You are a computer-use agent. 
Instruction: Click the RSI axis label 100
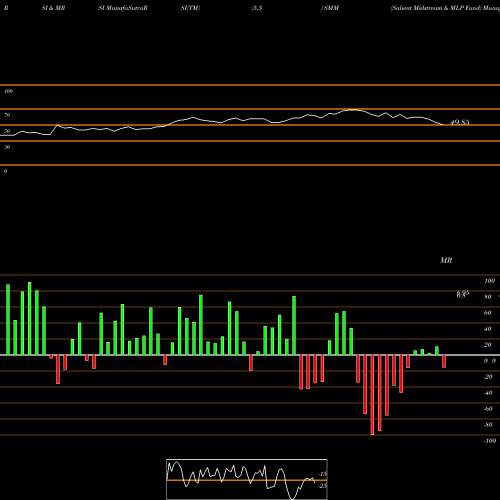point(8,91)
